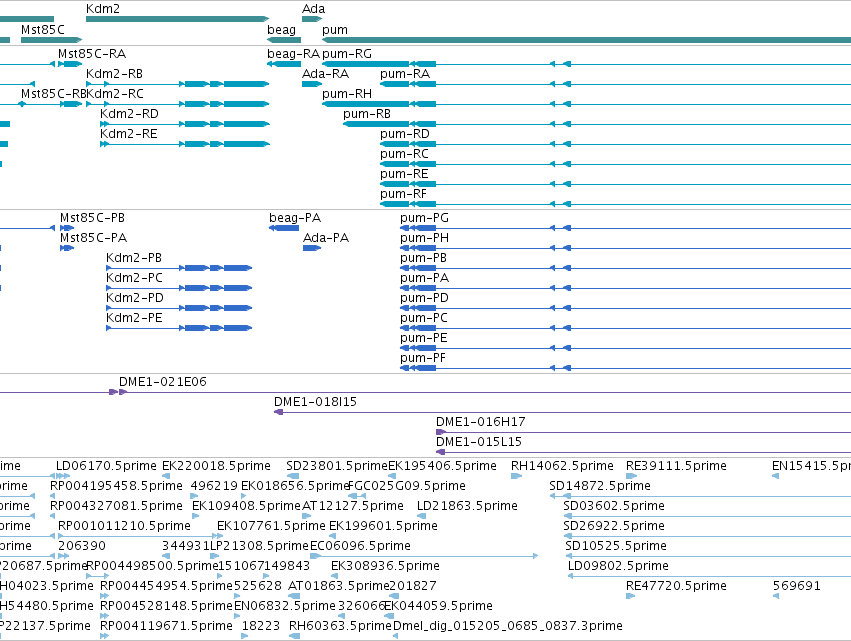Screen dimensions: 851x641
Task: Click EST SD23801.5prime
Action: click(x=336, y=466)
